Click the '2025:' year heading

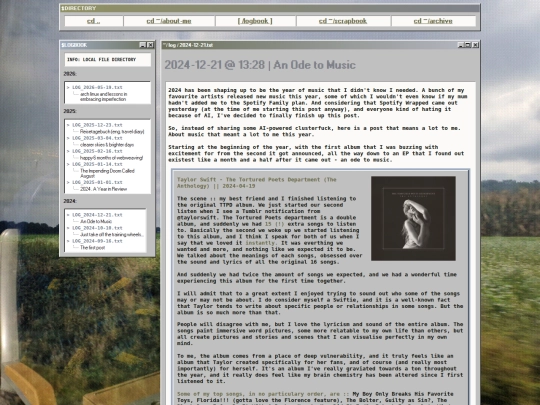click(x=70, y=111)
